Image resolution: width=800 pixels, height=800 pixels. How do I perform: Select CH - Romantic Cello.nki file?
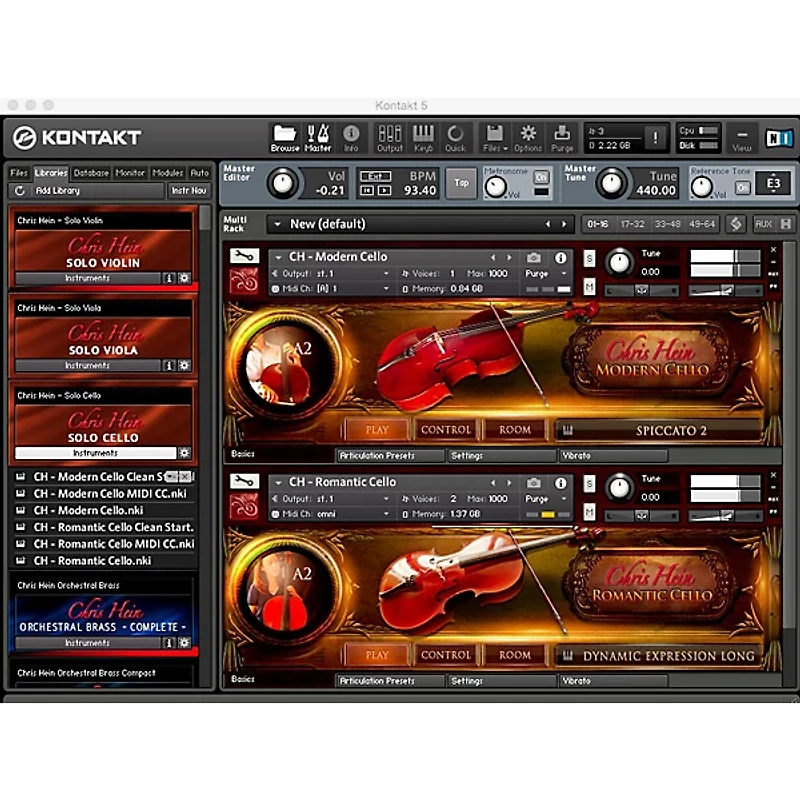[96, 561]
